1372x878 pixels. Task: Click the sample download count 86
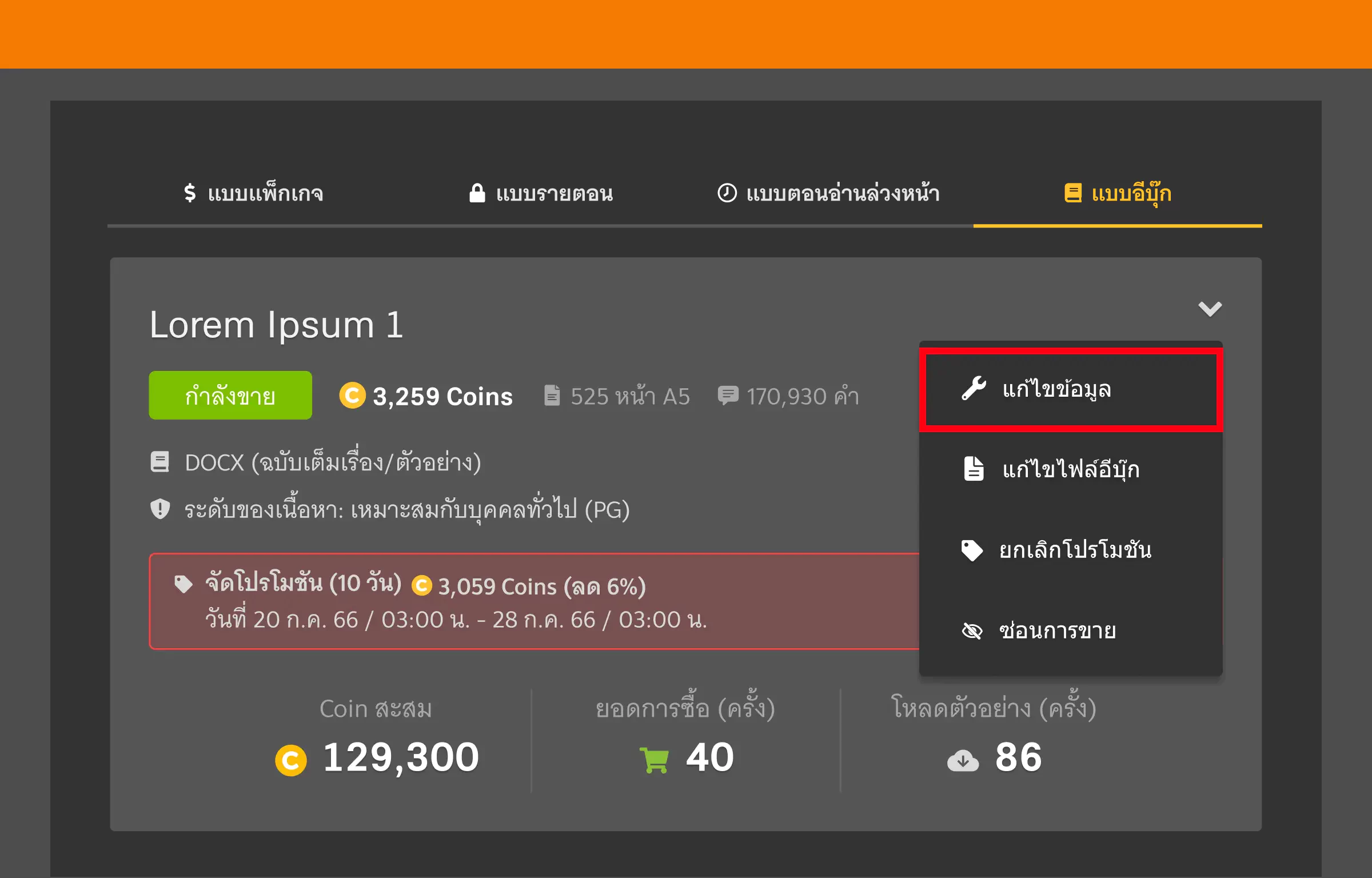coord(1019,757)
